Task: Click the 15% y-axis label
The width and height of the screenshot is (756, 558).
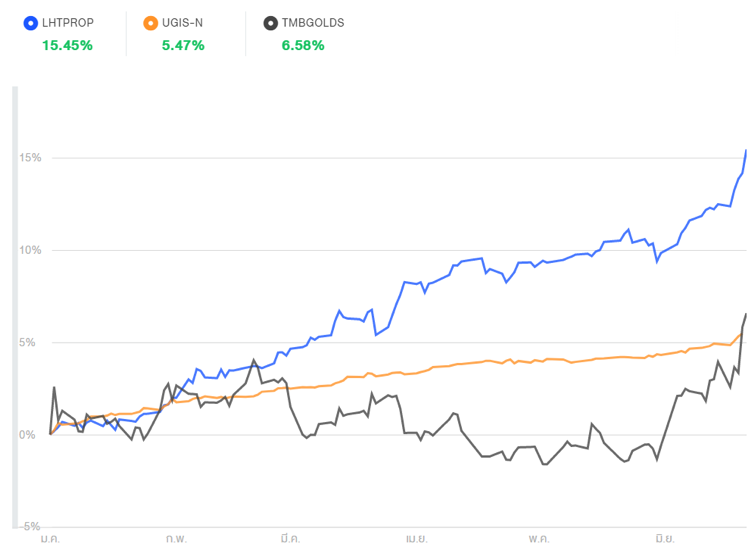Action: point(27,158)
